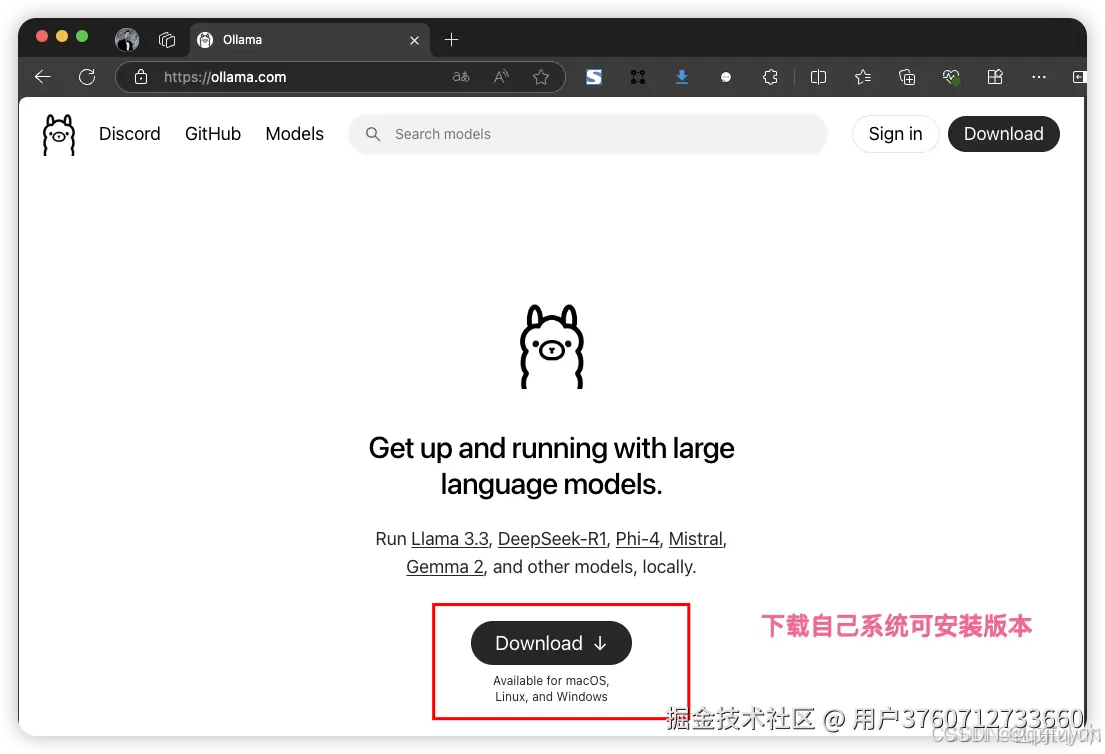Open the screenshot capture extension icon

pyautogui.click(x=638, y=77)
